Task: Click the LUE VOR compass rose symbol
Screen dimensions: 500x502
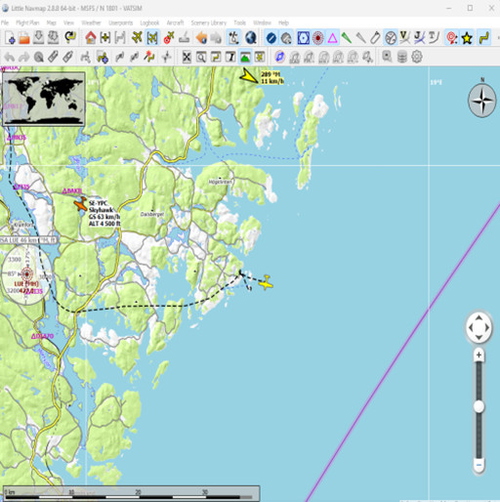Action: [x=27, y=274]
